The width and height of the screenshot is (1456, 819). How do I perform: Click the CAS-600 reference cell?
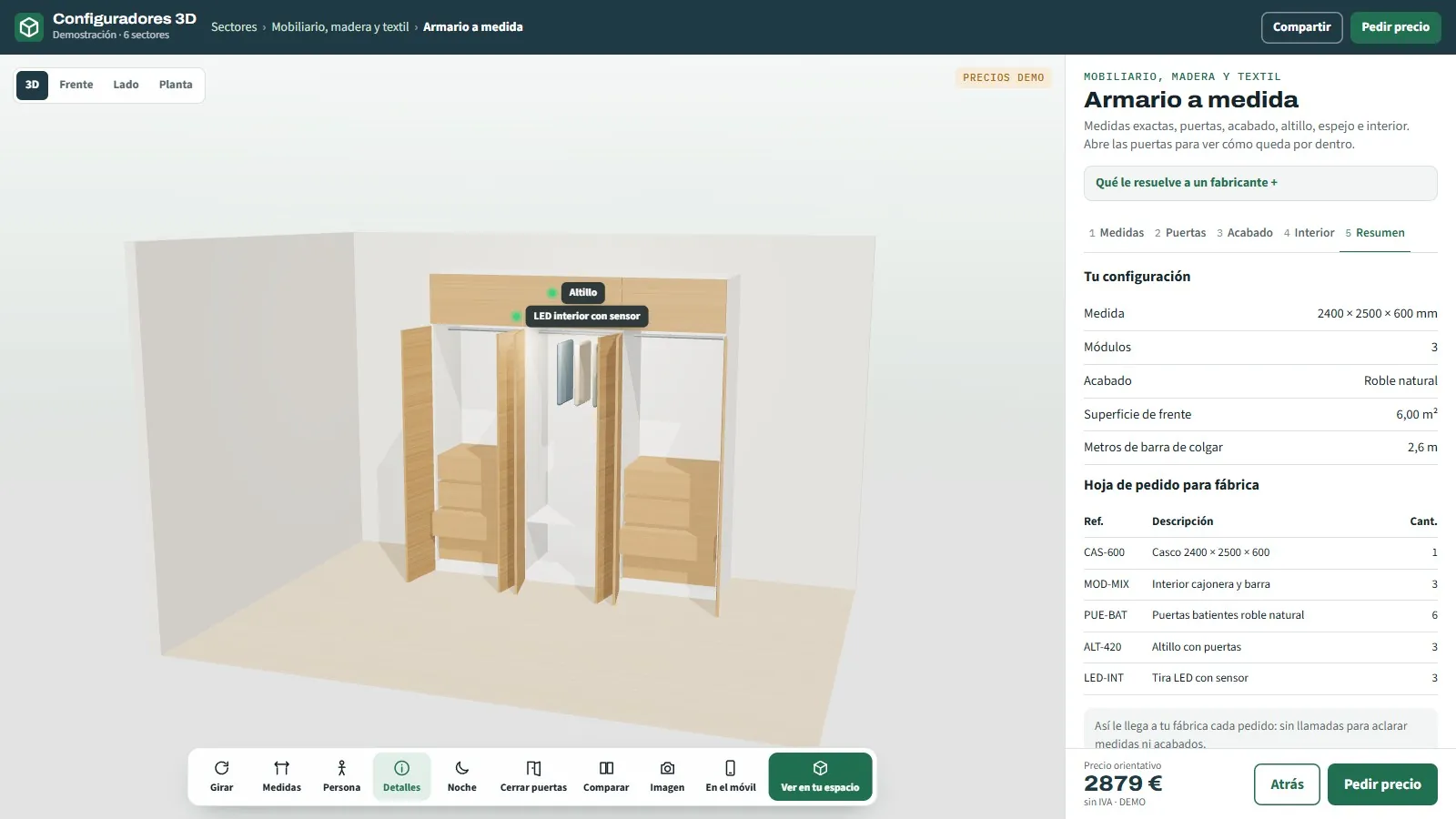click(1104, 552)
